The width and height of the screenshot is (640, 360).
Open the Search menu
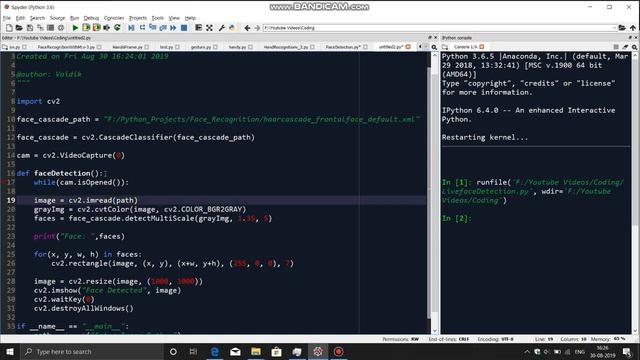37,18
